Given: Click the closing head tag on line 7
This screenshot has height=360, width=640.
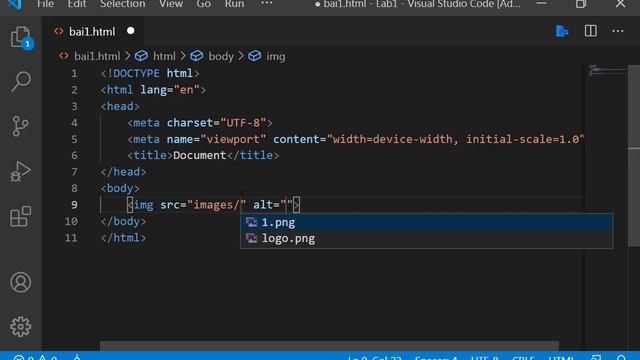Looking at the screenshot, I should pyautogui.click(x=123, y=171).
